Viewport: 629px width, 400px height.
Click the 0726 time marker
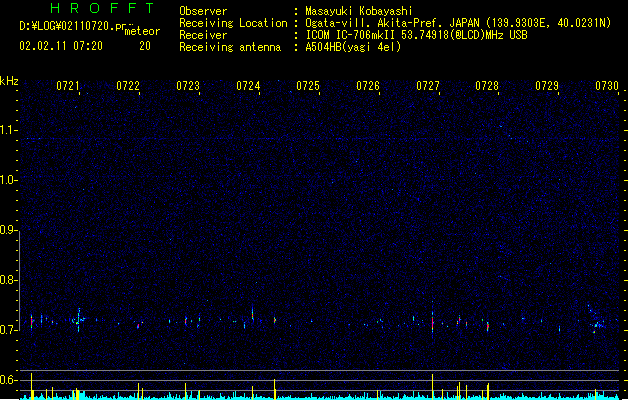368,86
